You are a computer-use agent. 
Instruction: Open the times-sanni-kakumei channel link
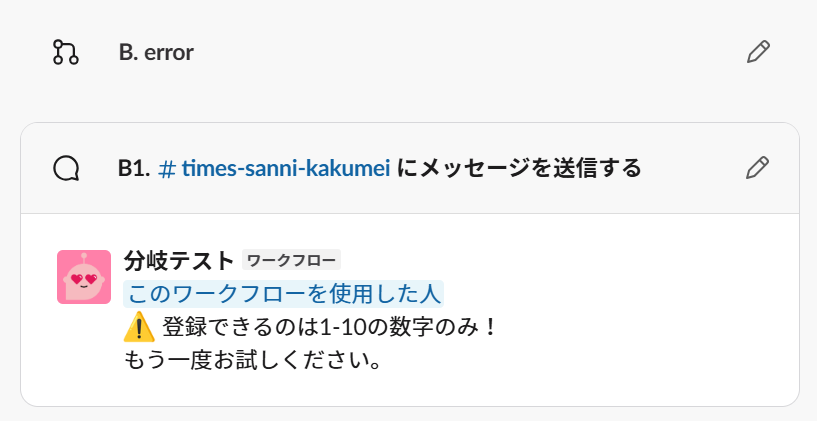click(286, 168)
